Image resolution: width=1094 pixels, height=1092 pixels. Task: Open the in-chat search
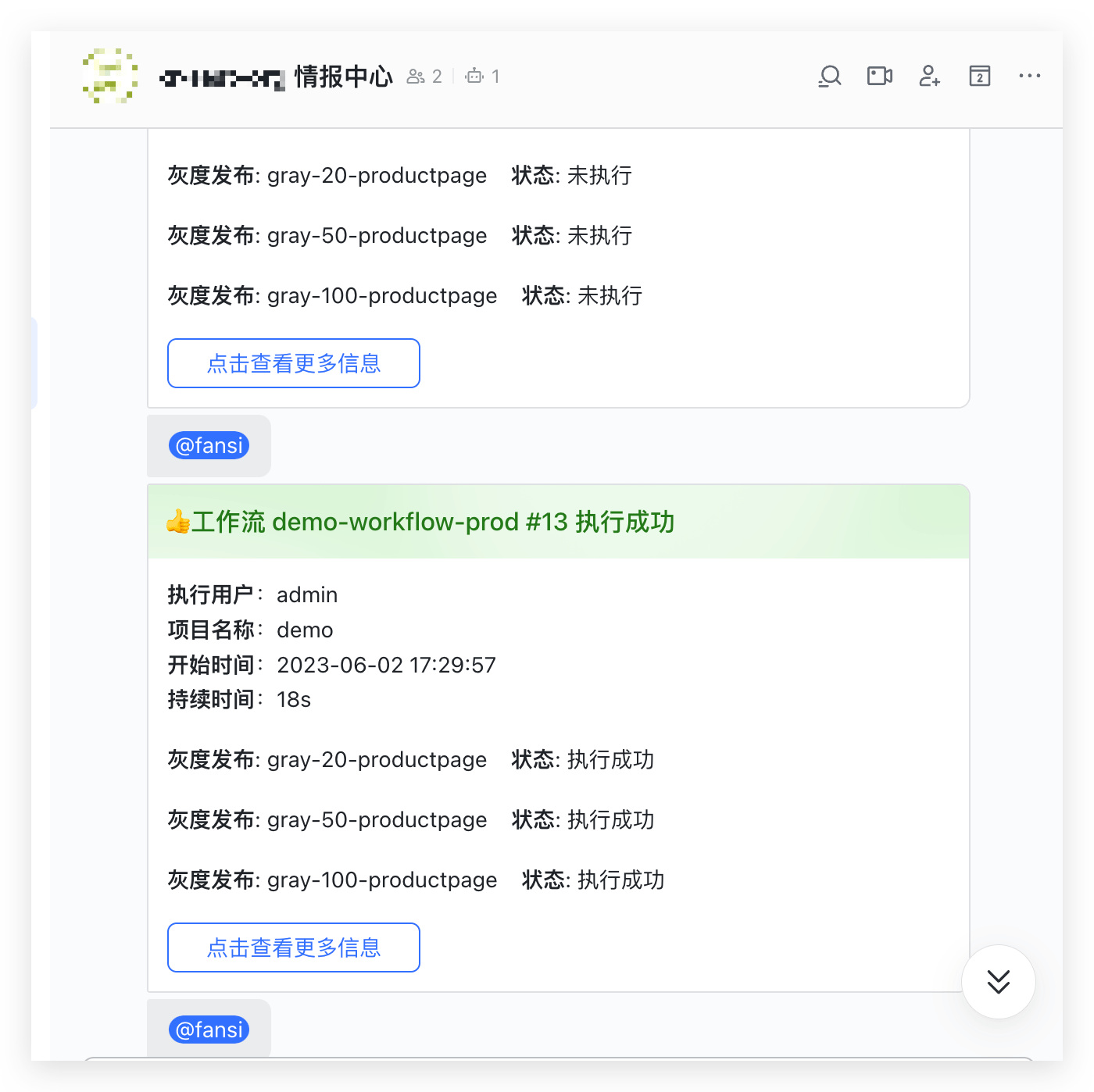coord(829,76)
